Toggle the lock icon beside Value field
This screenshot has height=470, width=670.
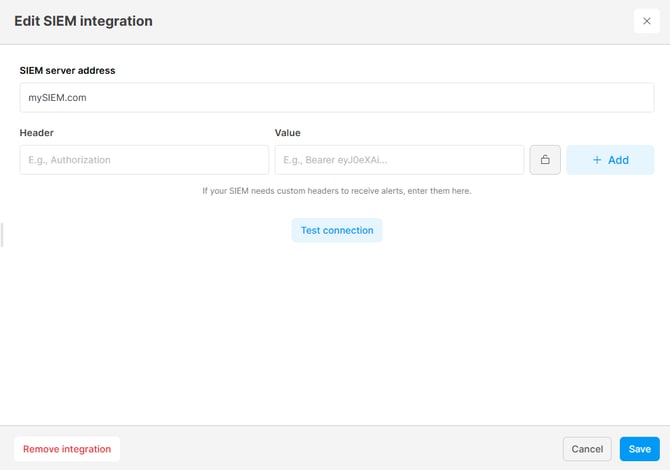pyautogui.click(x=545, y=160)
